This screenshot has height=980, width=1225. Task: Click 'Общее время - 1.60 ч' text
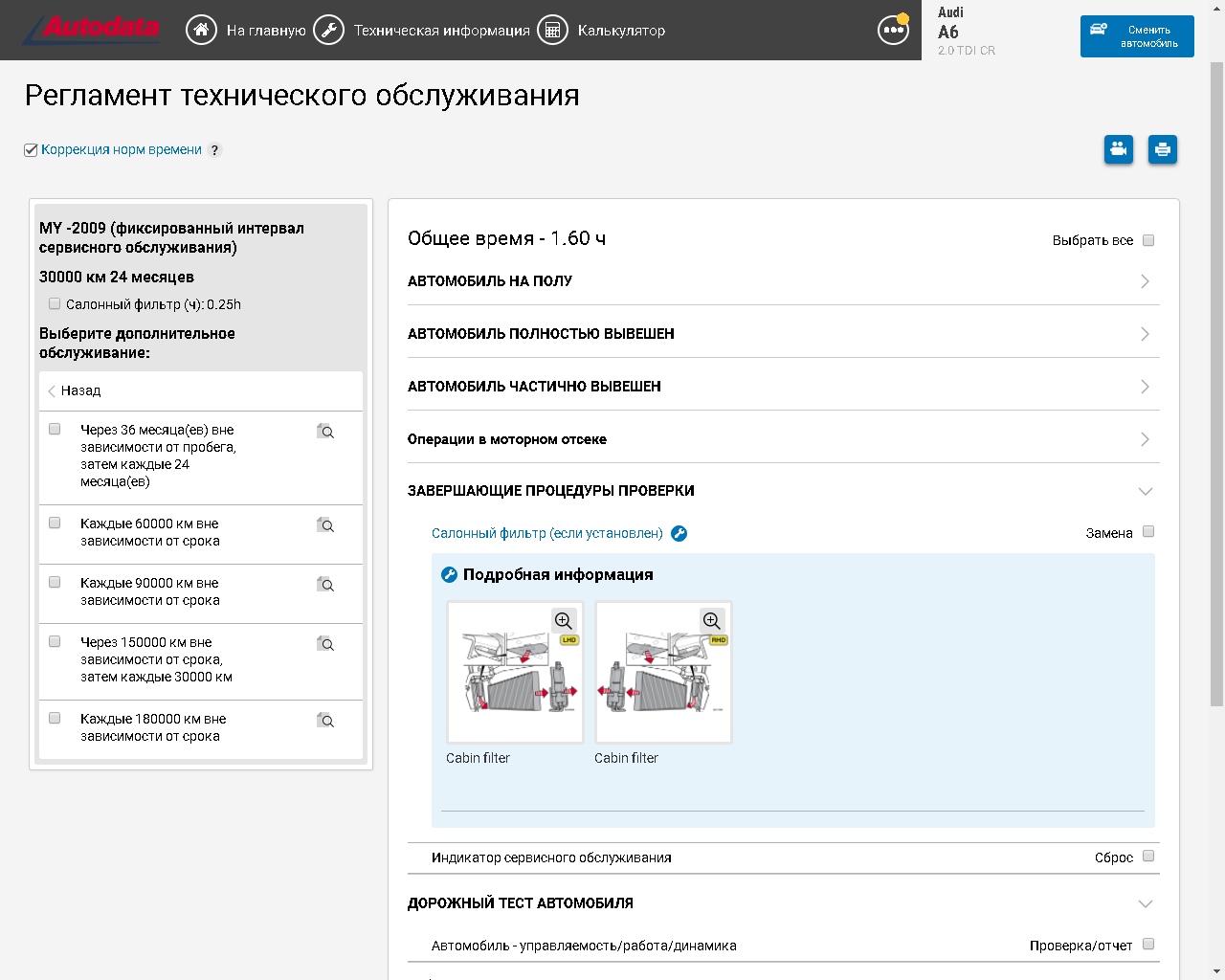coord(506,238)
